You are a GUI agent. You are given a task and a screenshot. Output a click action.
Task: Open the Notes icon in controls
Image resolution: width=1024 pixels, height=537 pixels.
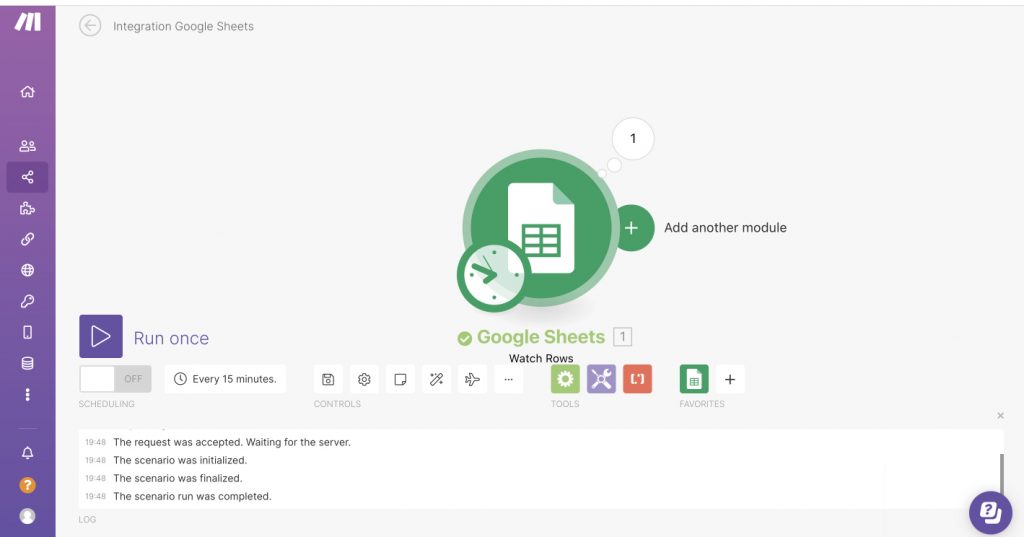(x=400, y=379)
